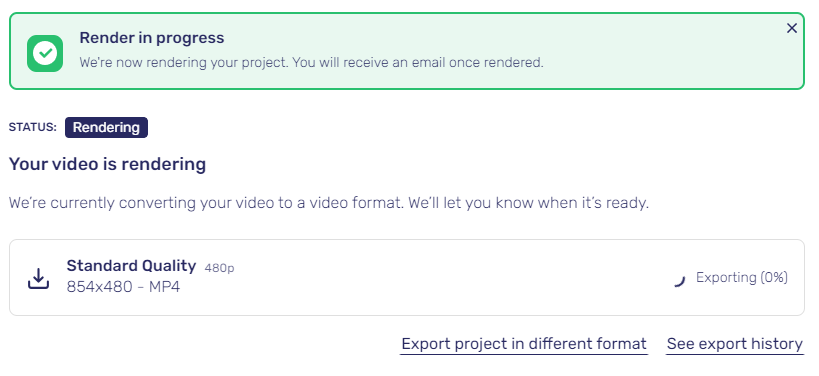Open the See export history link

735,344
